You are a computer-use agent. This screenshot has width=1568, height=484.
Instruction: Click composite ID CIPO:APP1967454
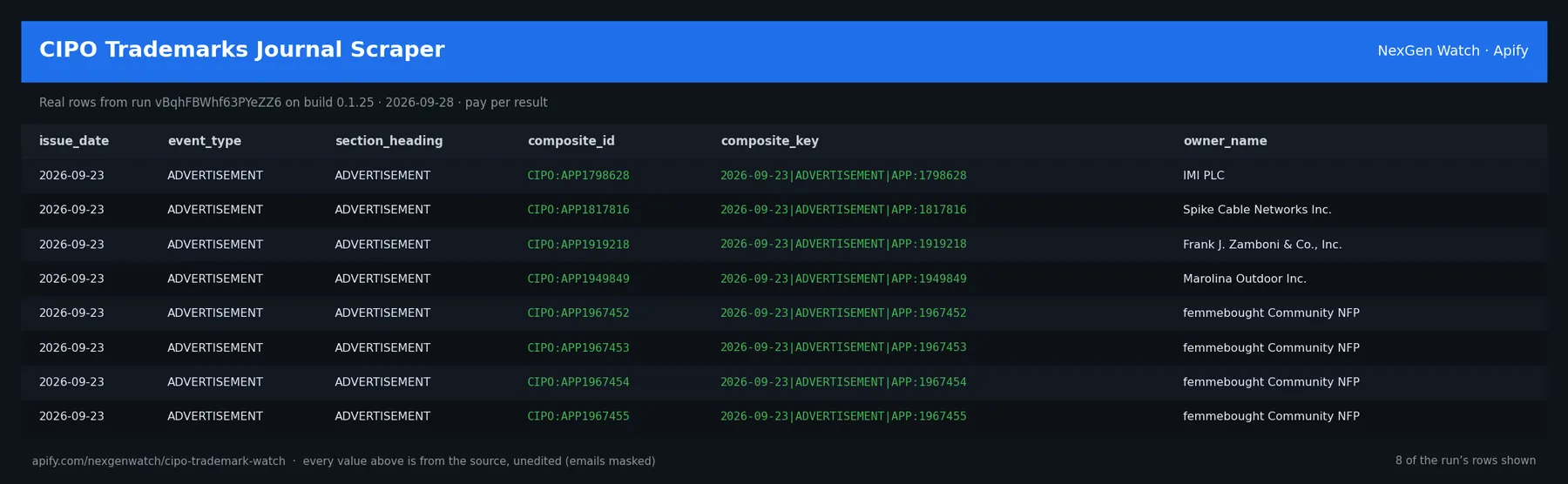[x=578, y=382]
